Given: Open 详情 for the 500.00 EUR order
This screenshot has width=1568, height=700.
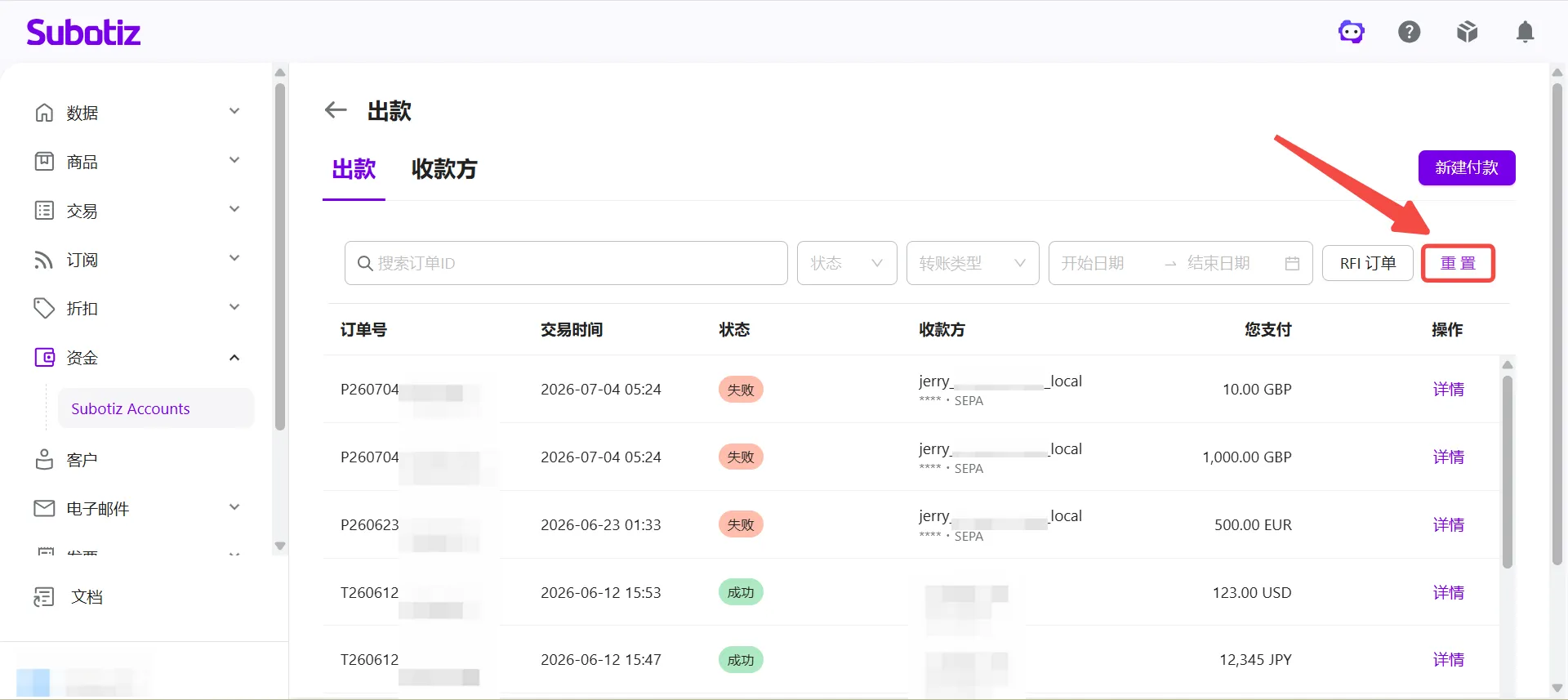Looking at the screenshot, I should [1448, 525].
